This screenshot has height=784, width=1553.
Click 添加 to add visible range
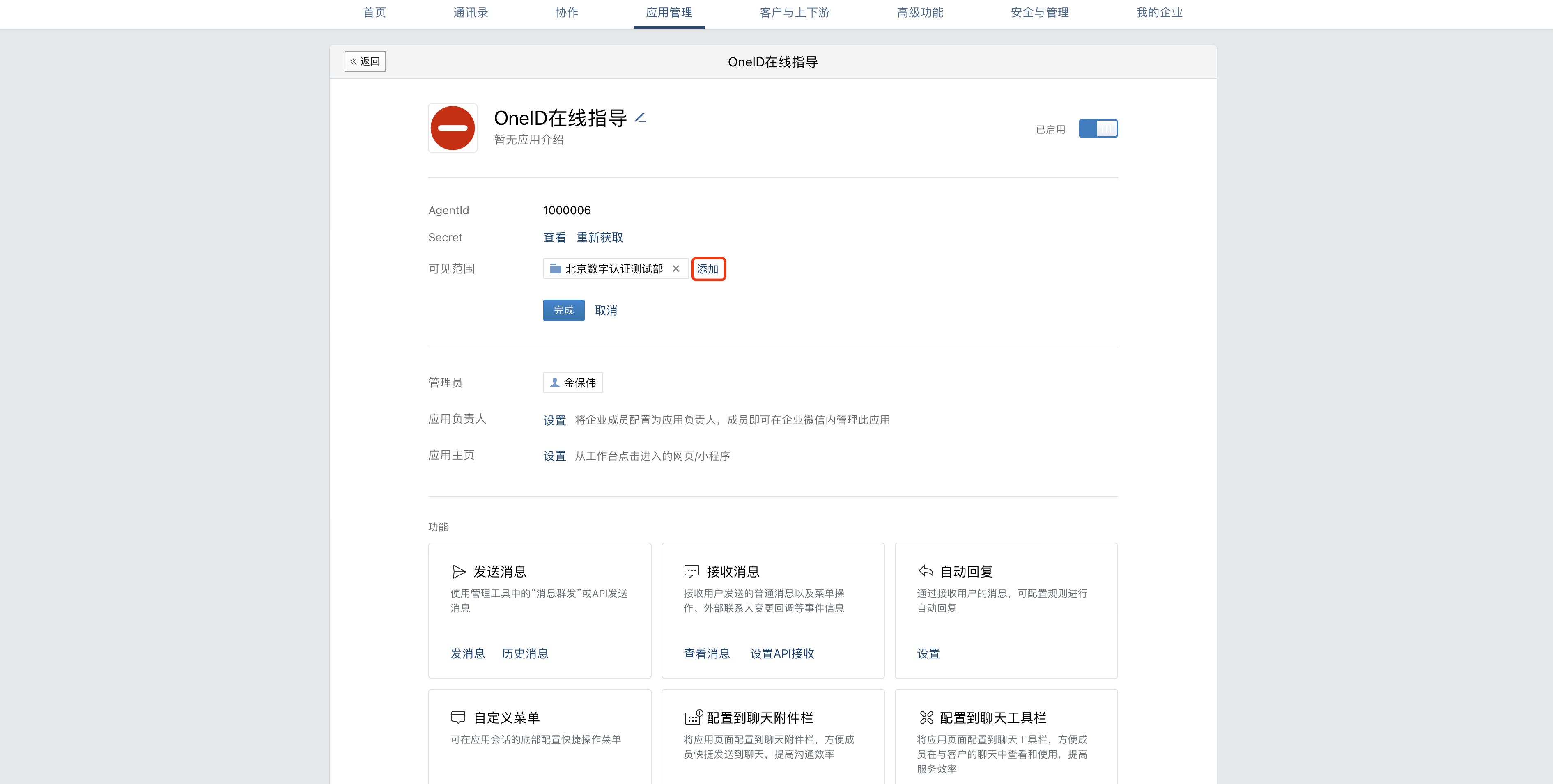[708, 269]
